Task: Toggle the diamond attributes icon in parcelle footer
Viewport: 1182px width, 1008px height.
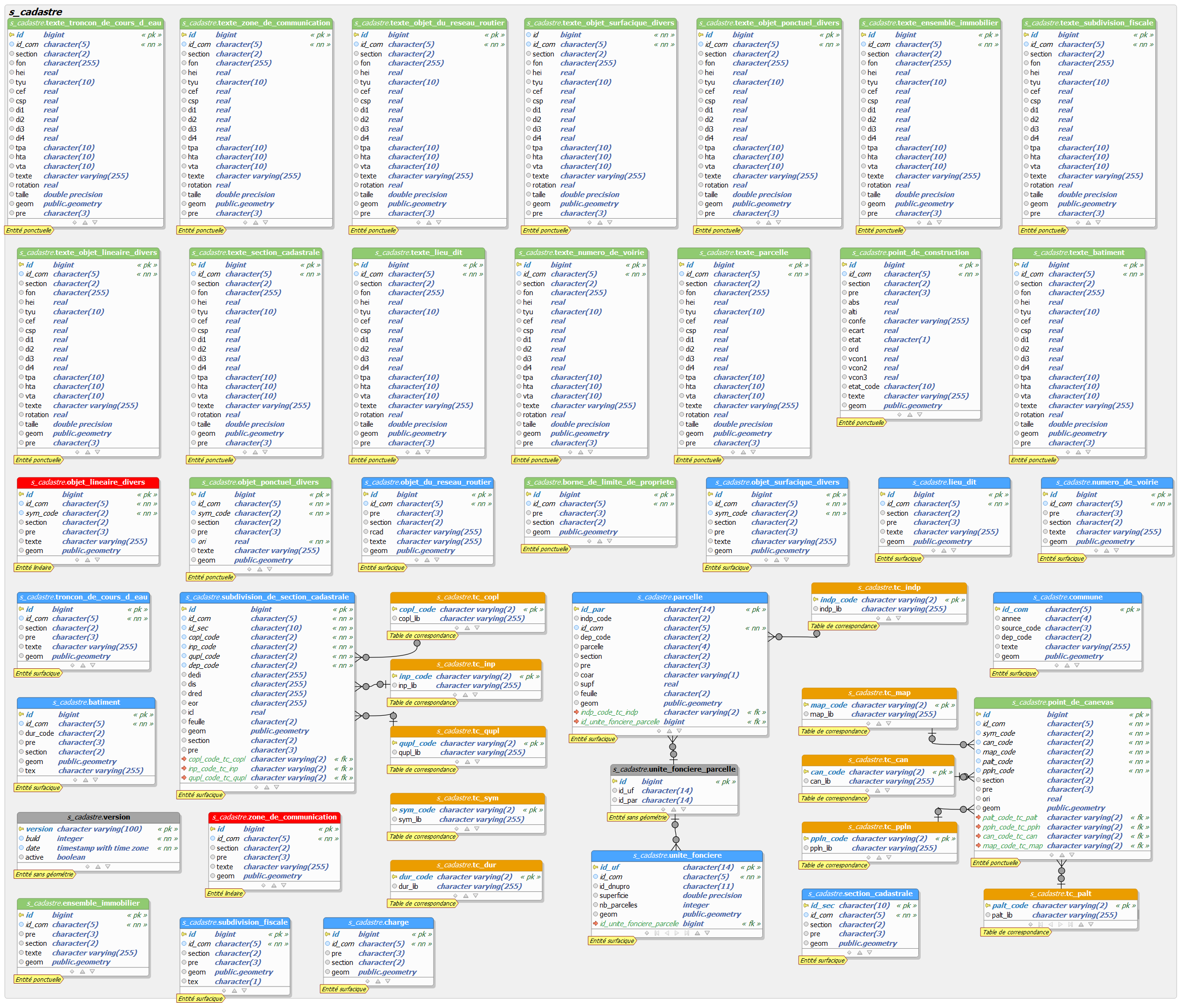Action: pyautogui.click(x=659, y=731)
